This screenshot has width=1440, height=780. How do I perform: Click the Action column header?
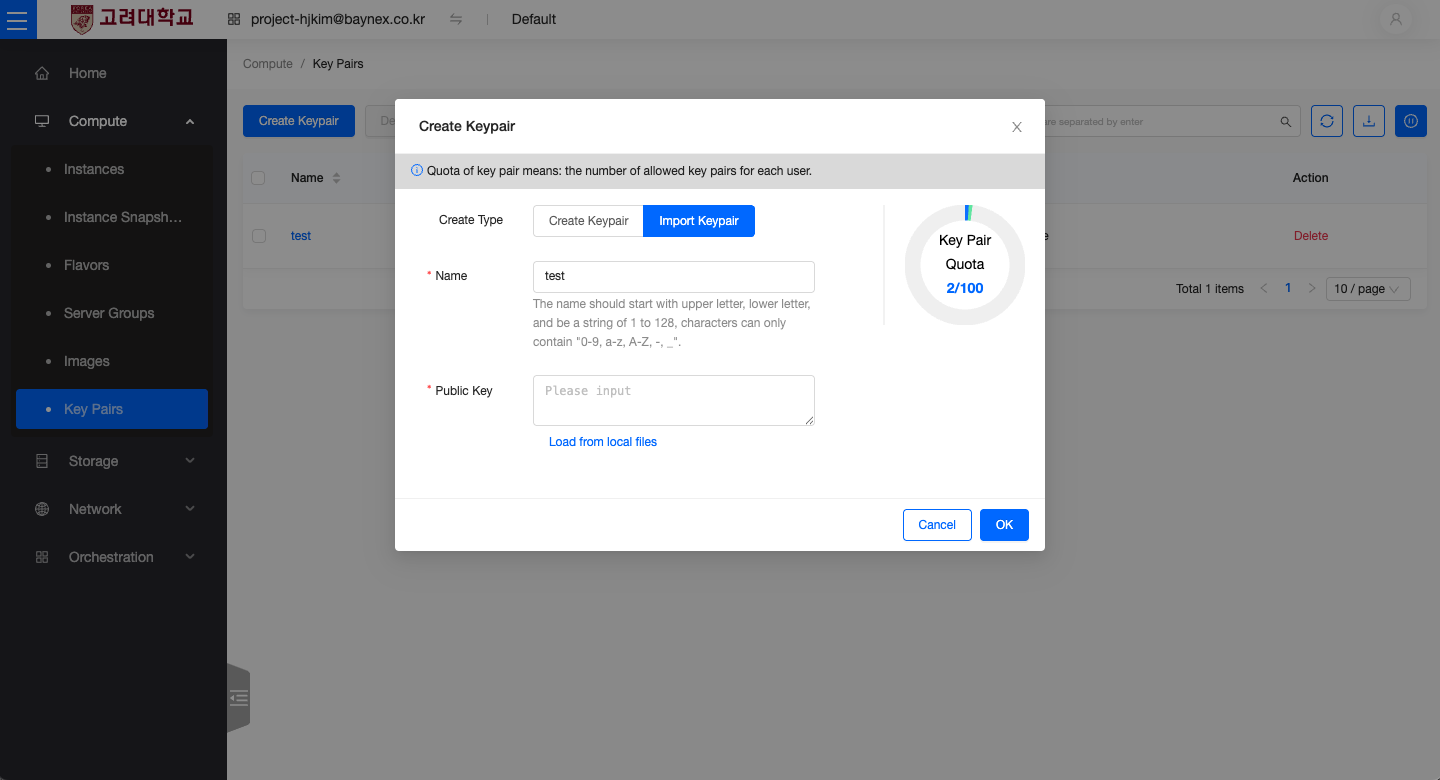click(x=1311, y=178)
